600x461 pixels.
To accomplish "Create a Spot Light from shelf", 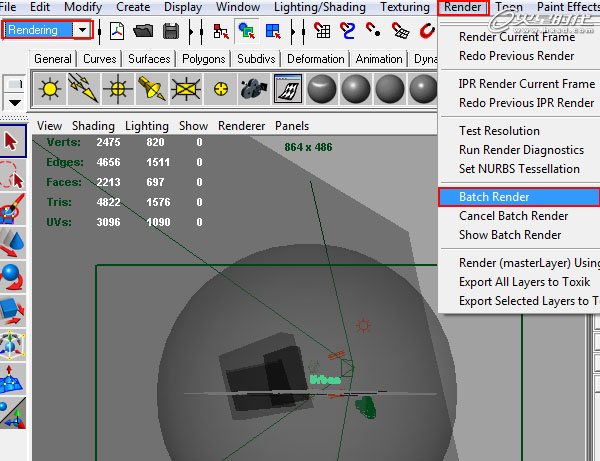I will click(152, 89).
